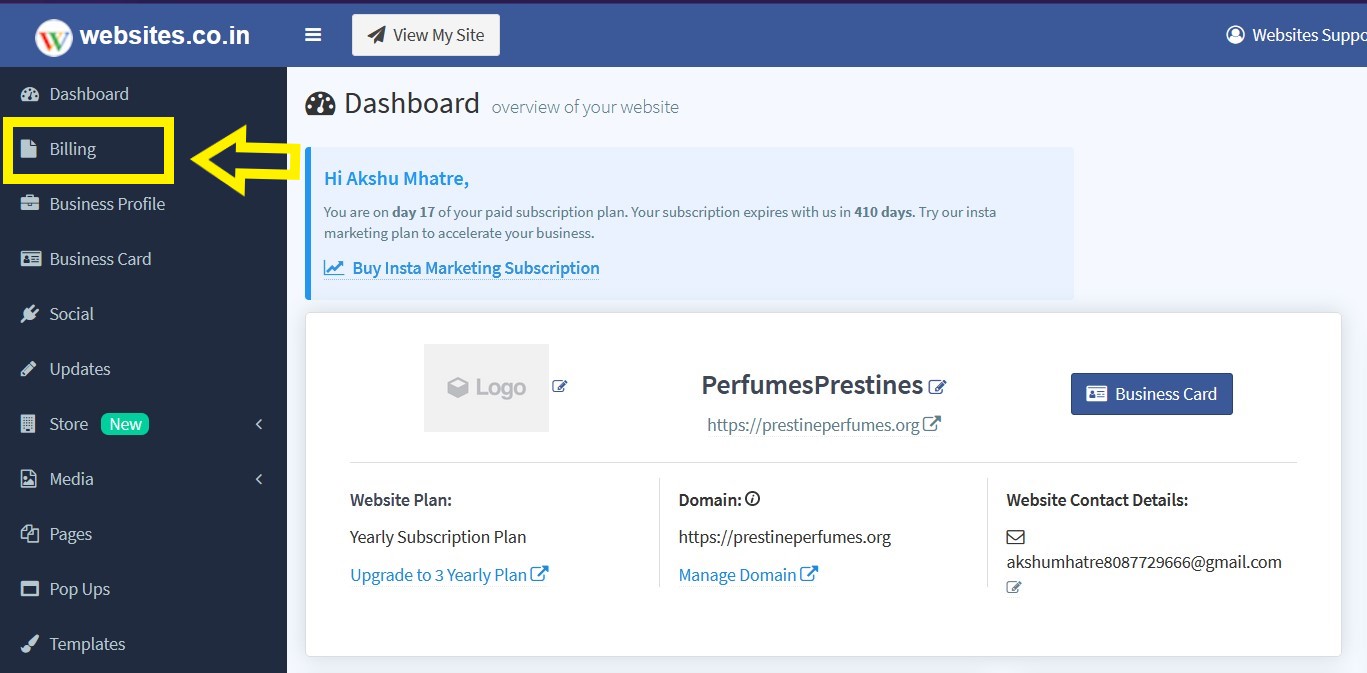Click the Billing document icon
This screenshot has width=1367, height=673.
coord(30,149)
